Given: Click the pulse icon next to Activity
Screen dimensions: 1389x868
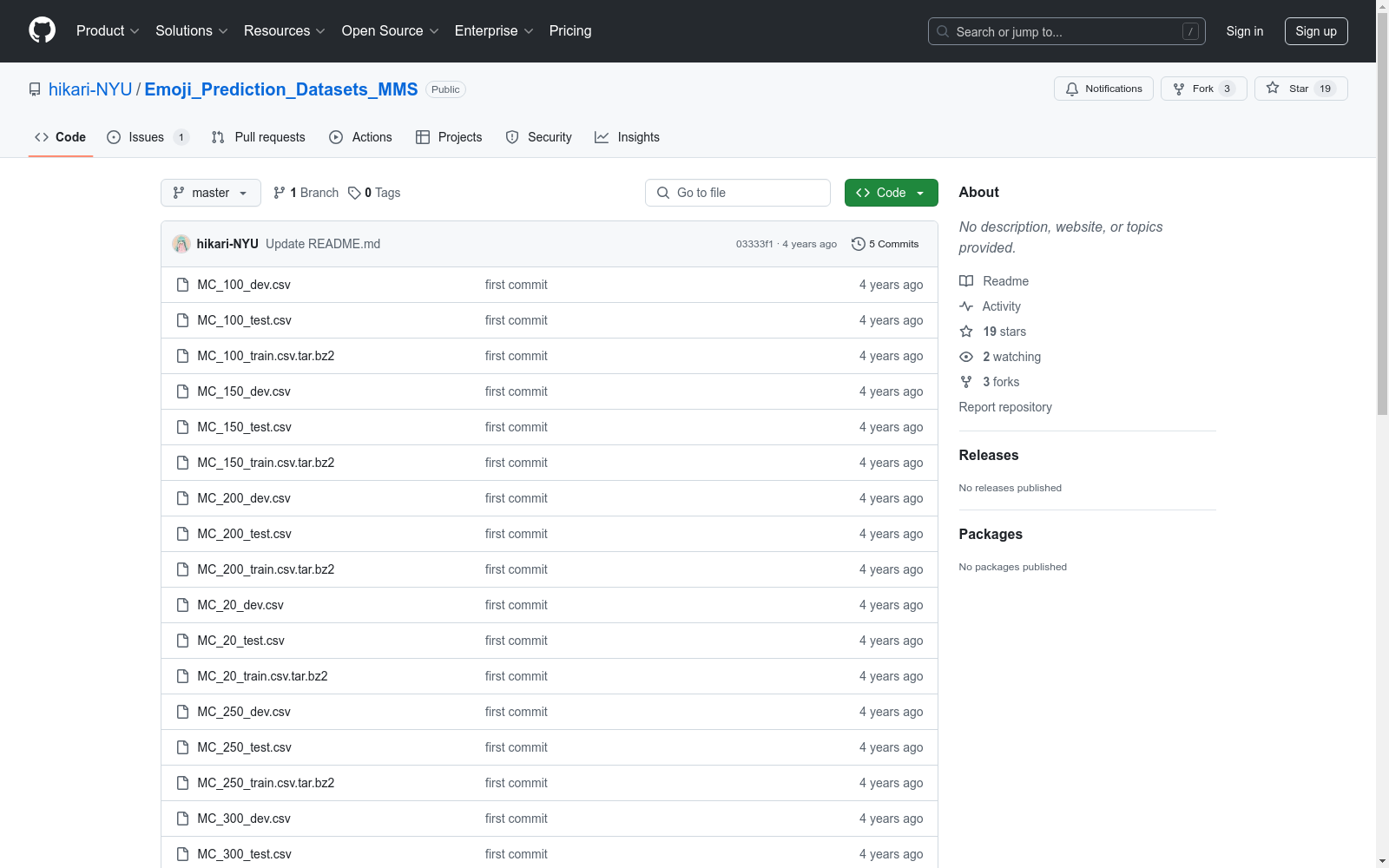Looking at the screenshot, I should click(966, 306).
